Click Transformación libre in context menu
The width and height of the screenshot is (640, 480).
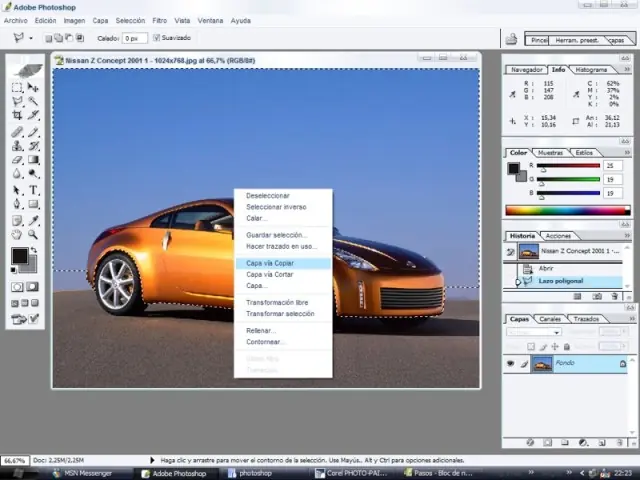[x=277, y=302]
